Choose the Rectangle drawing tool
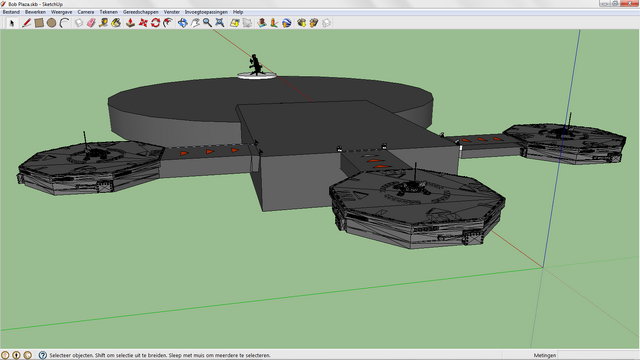 [x=39, y=23]
